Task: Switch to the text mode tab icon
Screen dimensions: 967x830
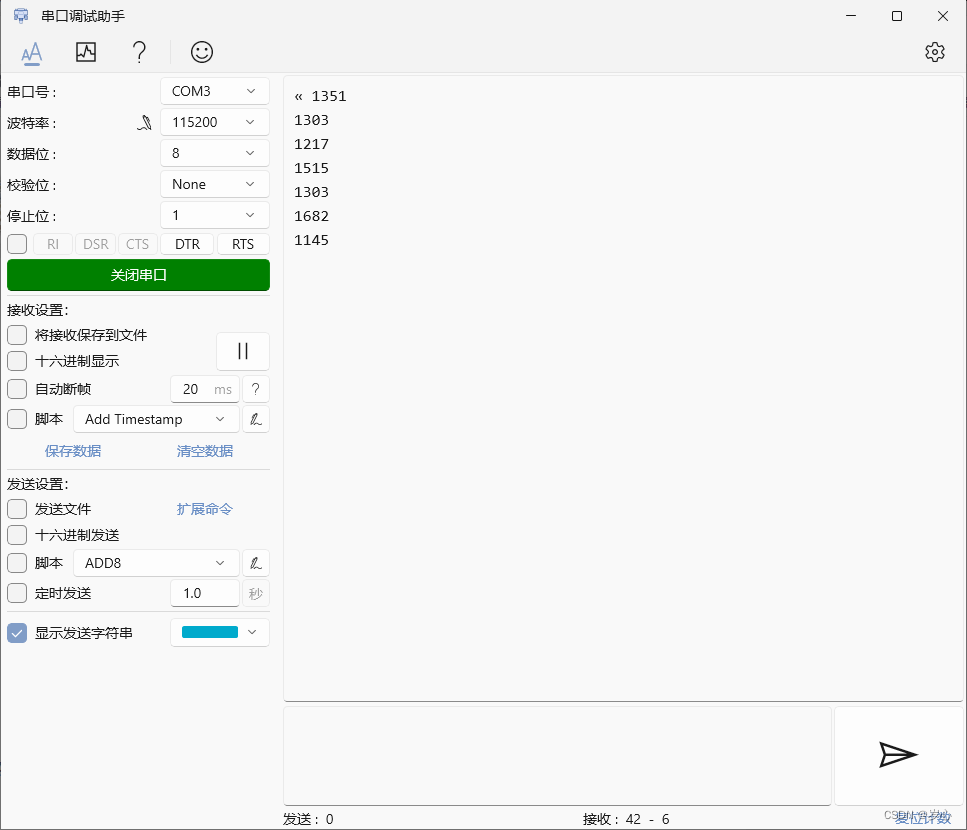Action: point(31,52)
